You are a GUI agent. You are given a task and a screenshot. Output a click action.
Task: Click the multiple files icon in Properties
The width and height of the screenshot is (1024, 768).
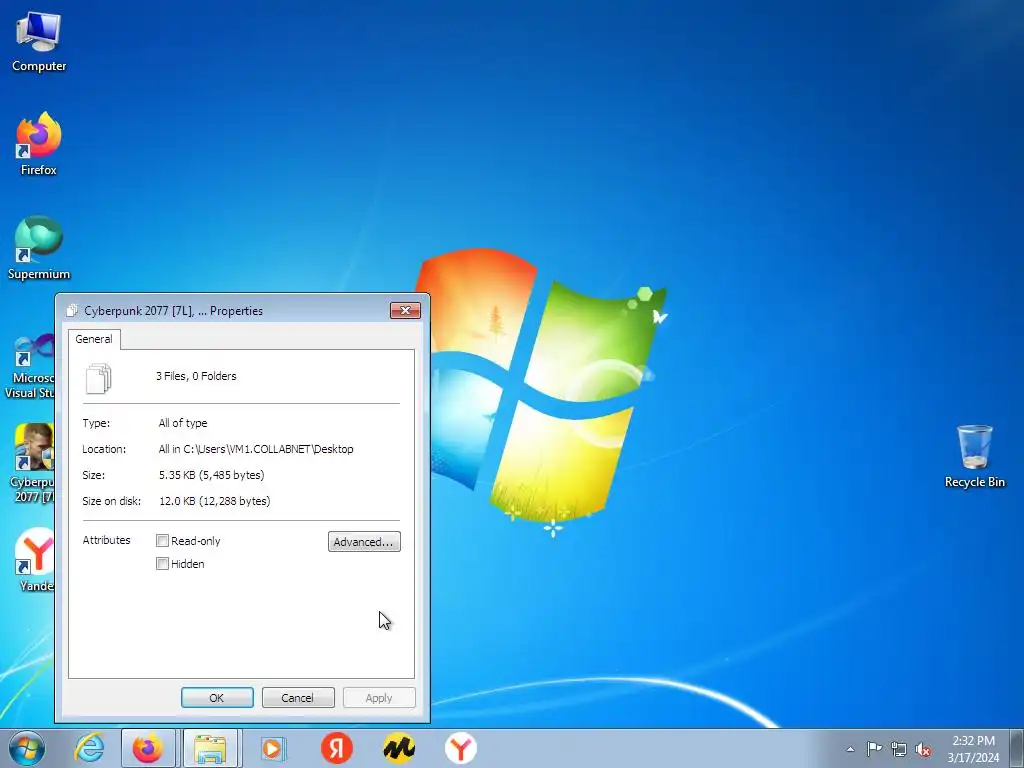coord(99,378)
